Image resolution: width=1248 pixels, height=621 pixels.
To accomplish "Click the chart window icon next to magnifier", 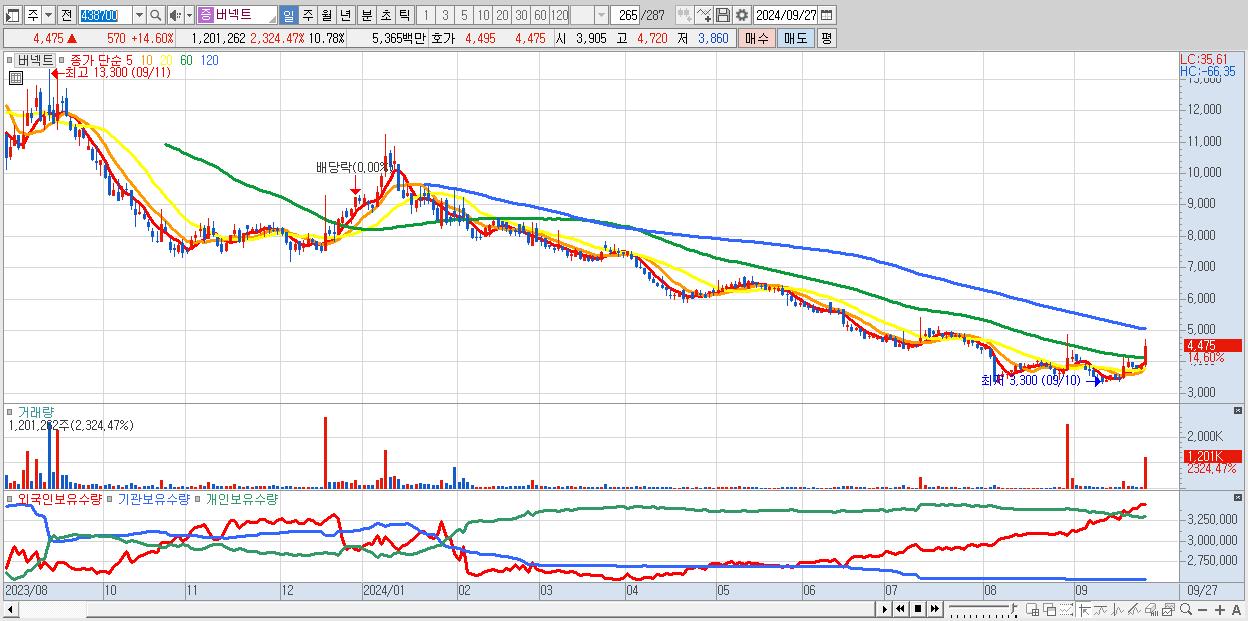I will click(x=1168, y=609).
